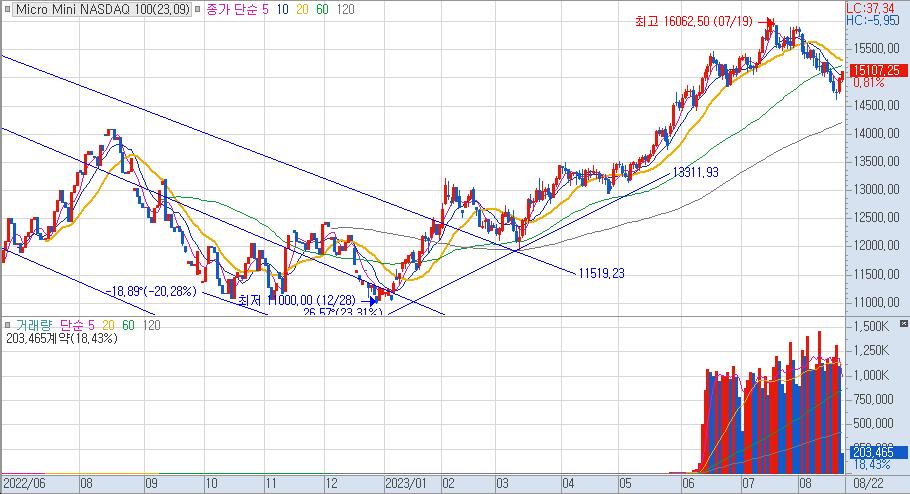Screen dimensions: 910x494
Task: Click the -18,89°(-20,28%) angle annotation
Action: point(151,291)
